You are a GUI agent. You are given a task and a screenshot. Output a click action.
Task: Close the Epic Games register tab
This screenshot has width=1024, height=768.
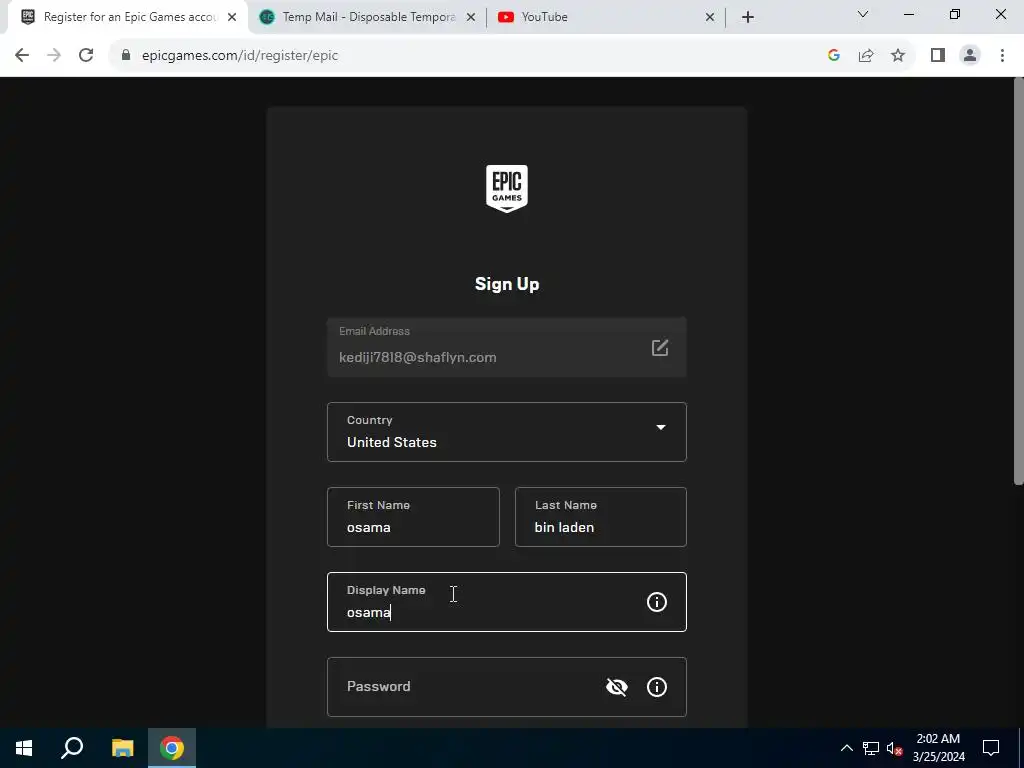(x=232, y=17)
